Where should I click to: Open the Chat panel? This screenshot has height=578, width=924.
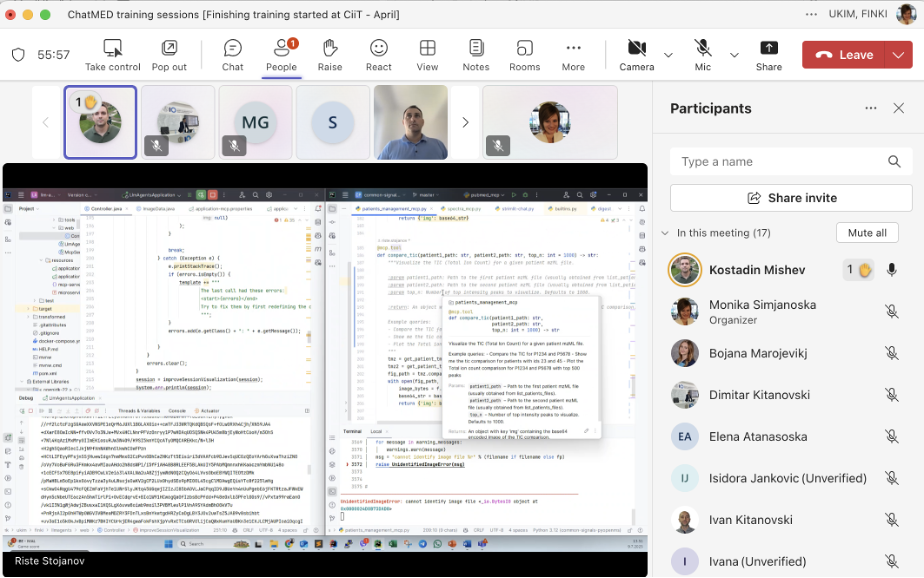232,55
